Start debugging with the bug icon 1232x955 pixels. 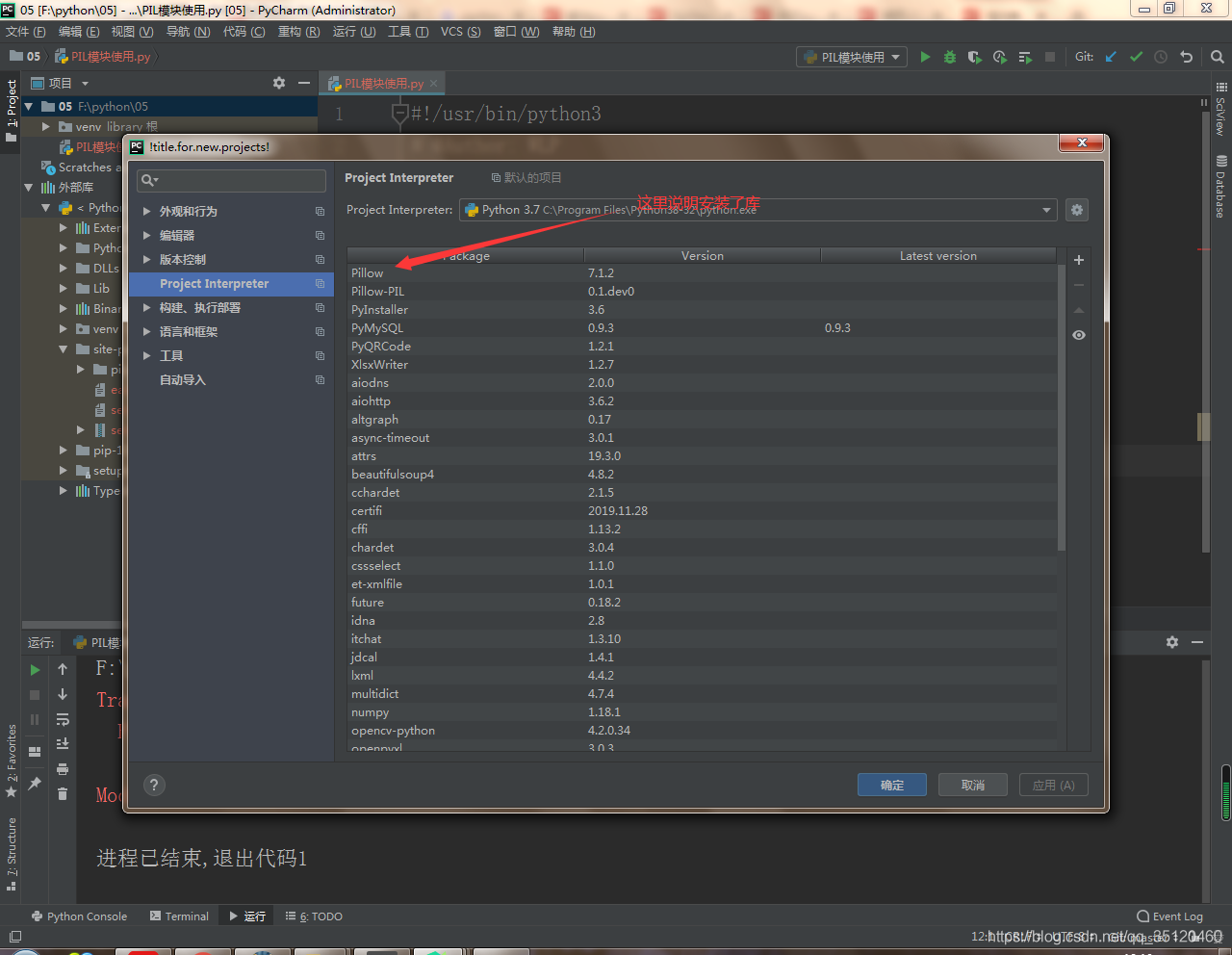click(x=950, y=57)
